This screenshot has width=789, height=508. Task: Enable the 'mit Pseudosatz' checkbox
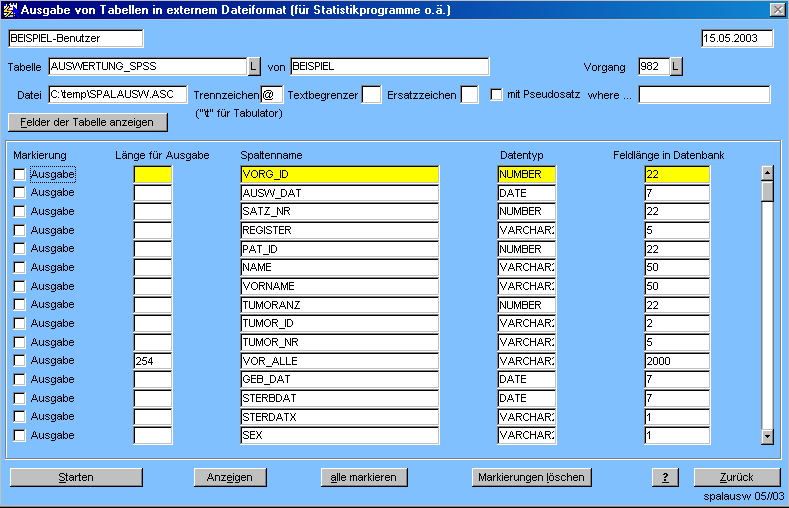496,95
